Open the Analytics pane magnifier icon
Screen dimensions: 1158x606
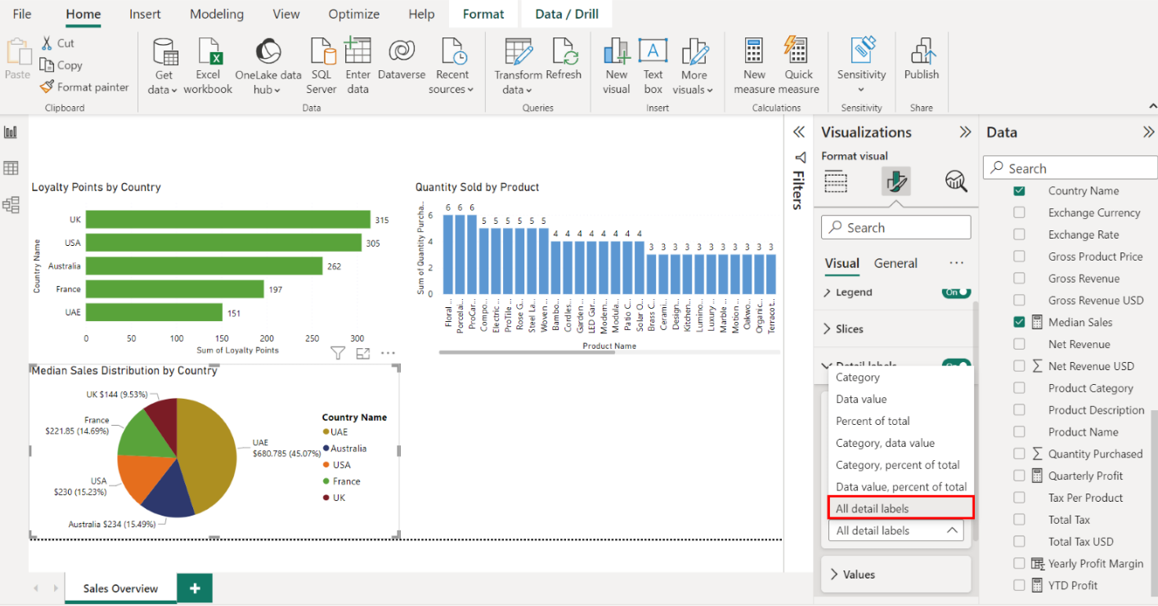[955, 181]
